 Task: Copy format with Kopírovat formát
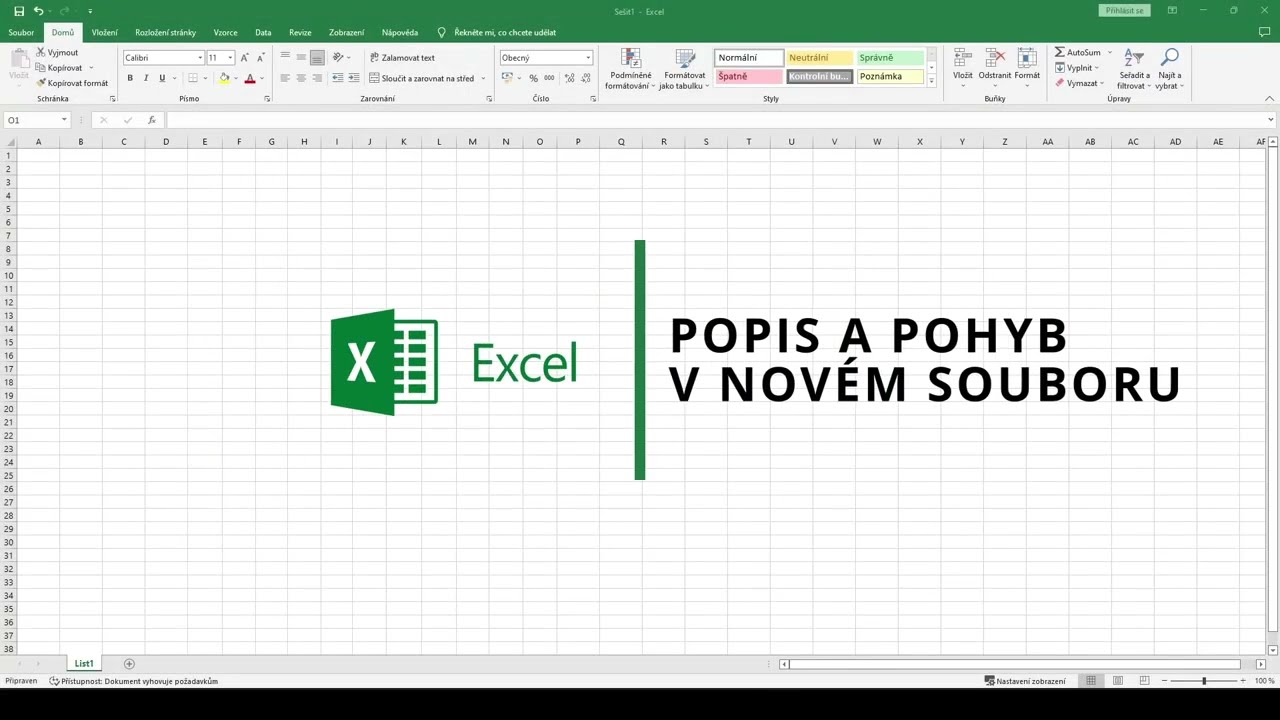72,83
